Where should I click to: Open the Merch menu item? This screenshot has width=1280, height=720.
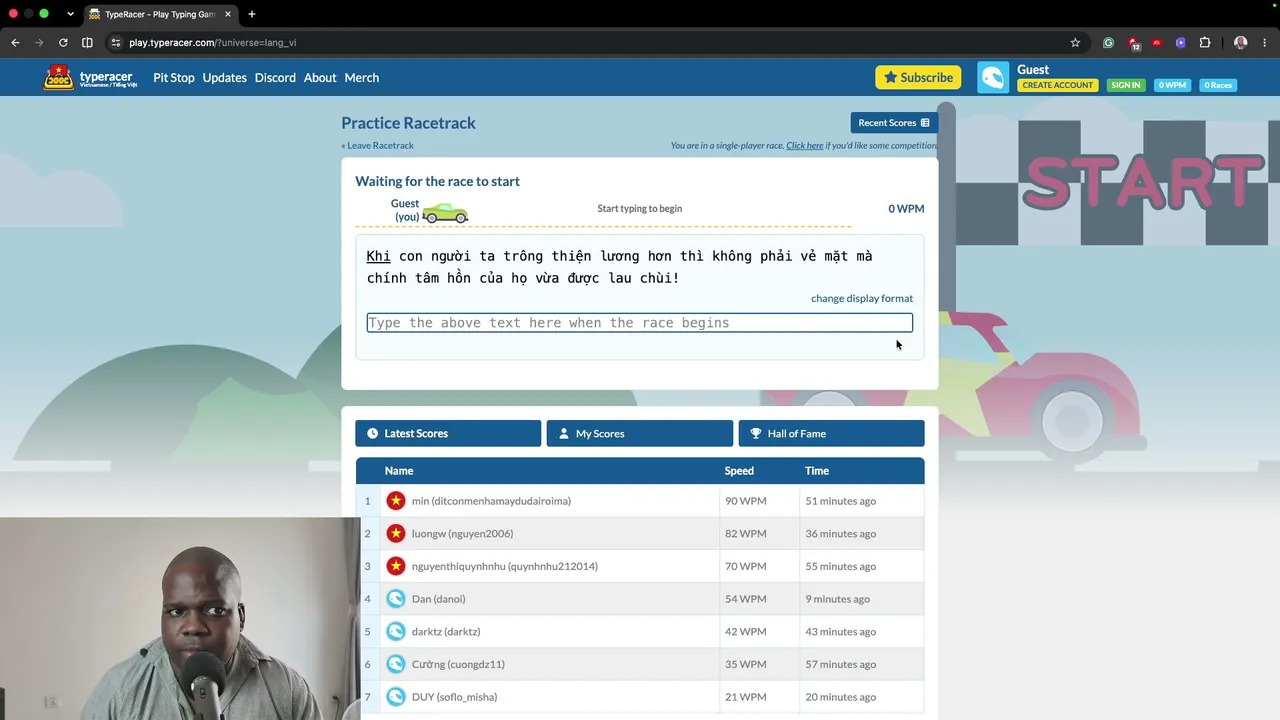point(362,78)
